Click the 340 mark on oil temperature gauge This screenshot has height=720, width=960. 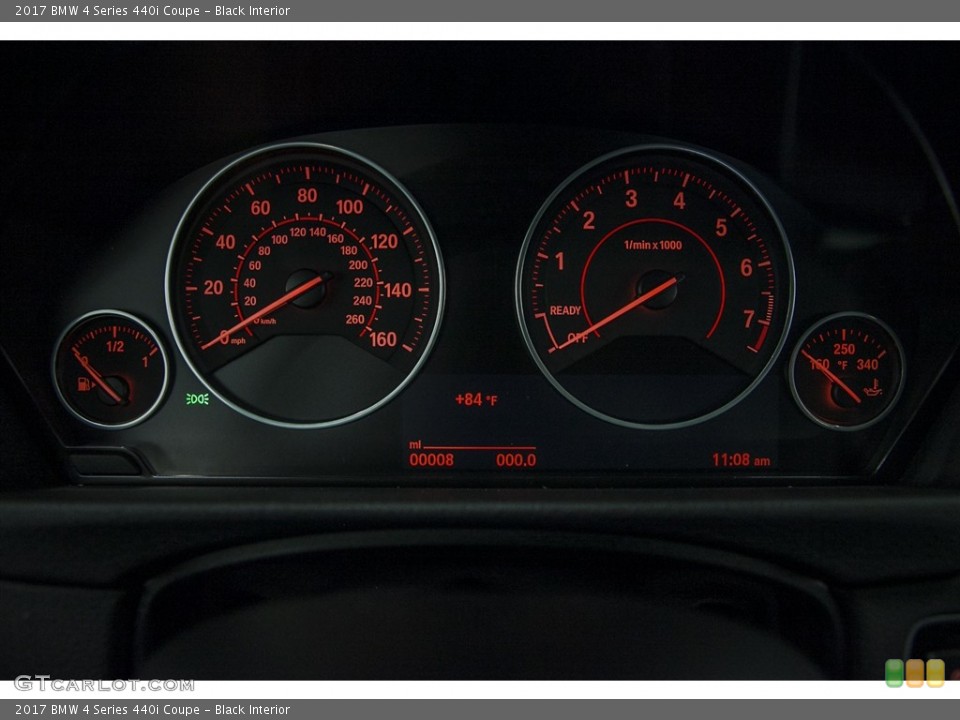coord(867,365)
